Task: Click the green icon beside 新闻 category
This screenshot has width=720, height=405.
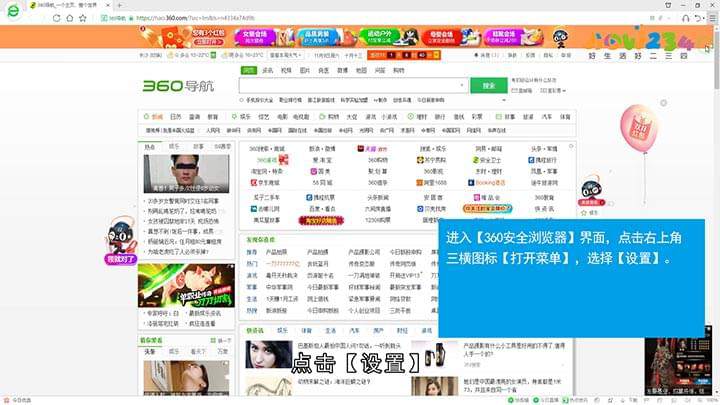Action: coord(146,117)
